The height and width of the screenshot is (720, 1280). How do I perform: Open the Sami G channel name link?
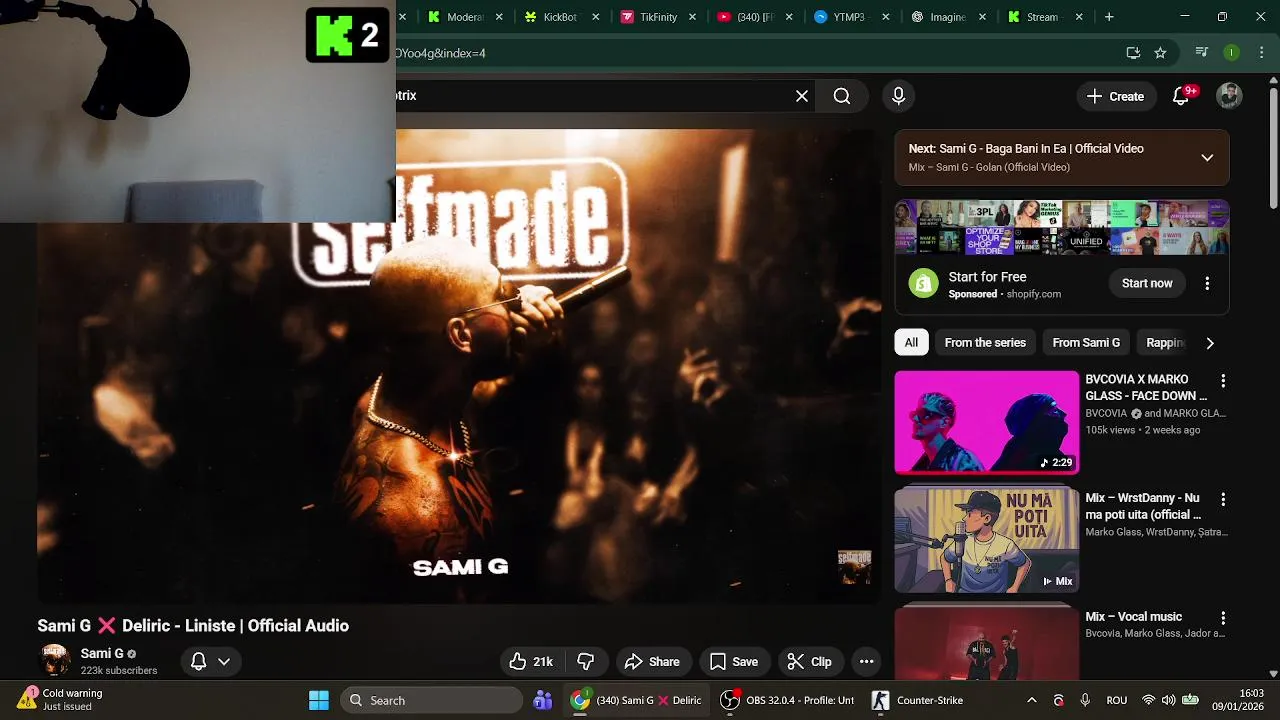102,653
